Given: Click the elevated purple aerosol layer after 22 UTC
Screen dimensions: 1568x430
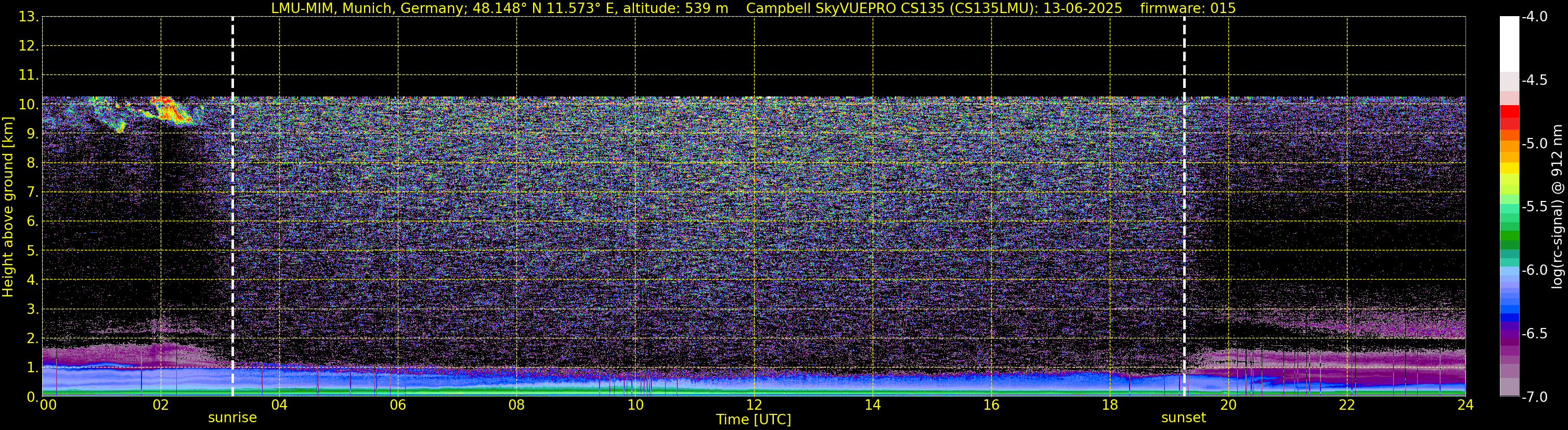Looking at the screenshot, I should (x=1406, y=326).
